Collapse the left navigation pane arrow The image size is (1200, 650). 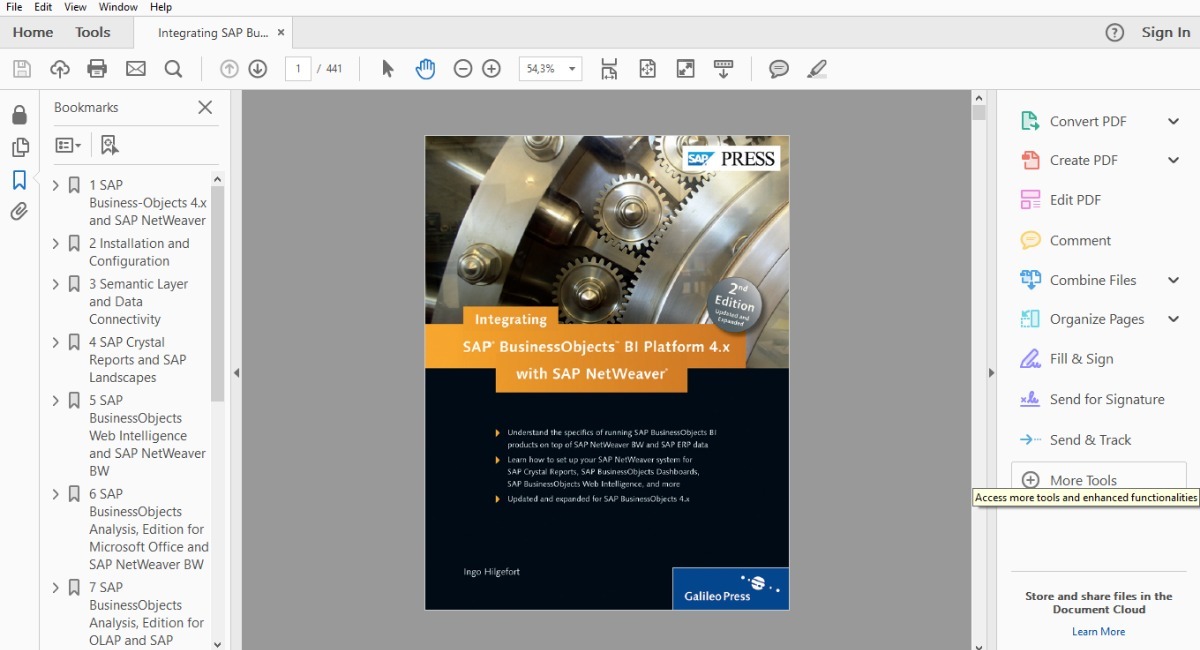pos(236,372)
